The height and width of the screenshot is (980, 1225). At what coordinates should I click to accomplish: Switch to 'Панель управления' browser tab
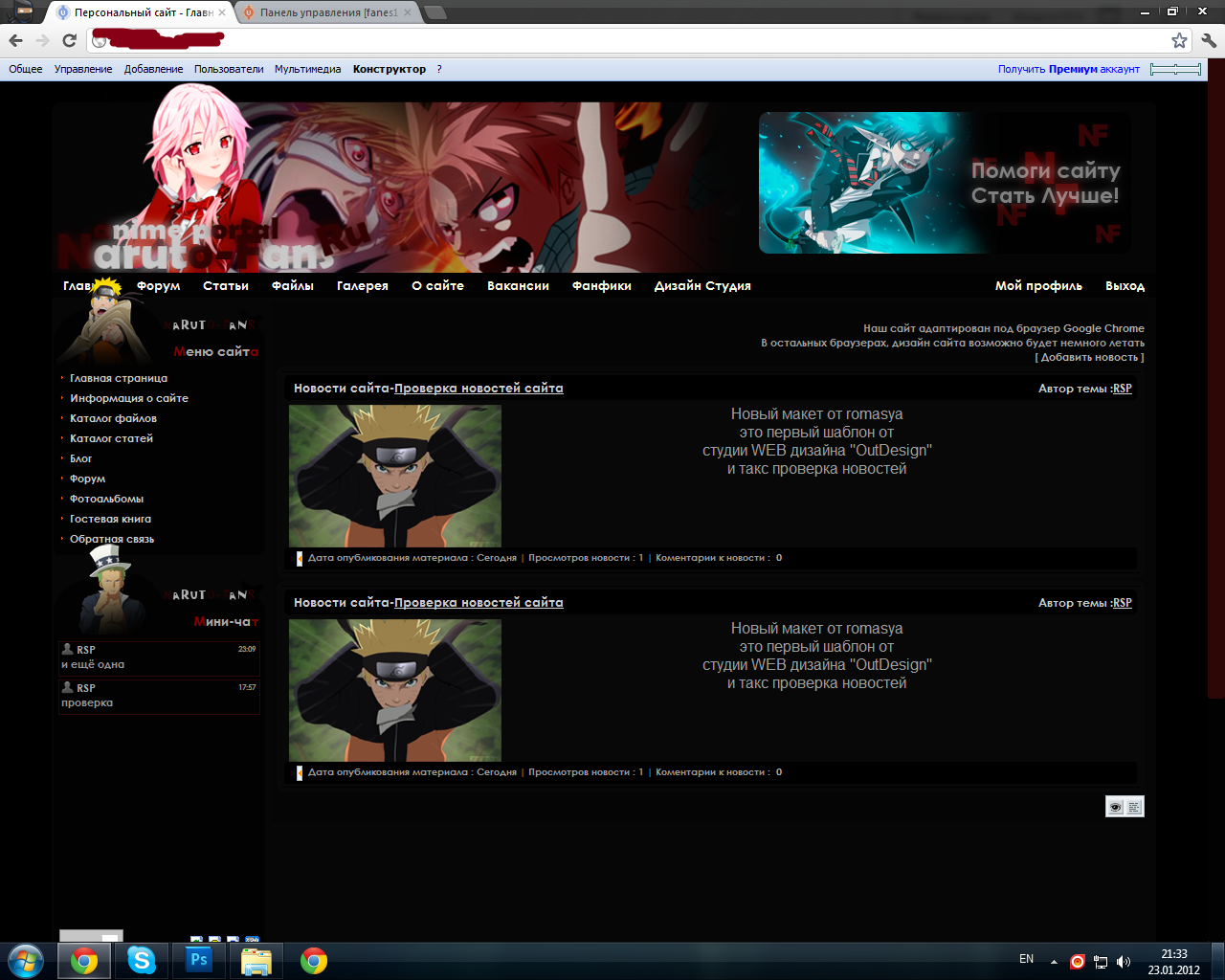[328, 12]
